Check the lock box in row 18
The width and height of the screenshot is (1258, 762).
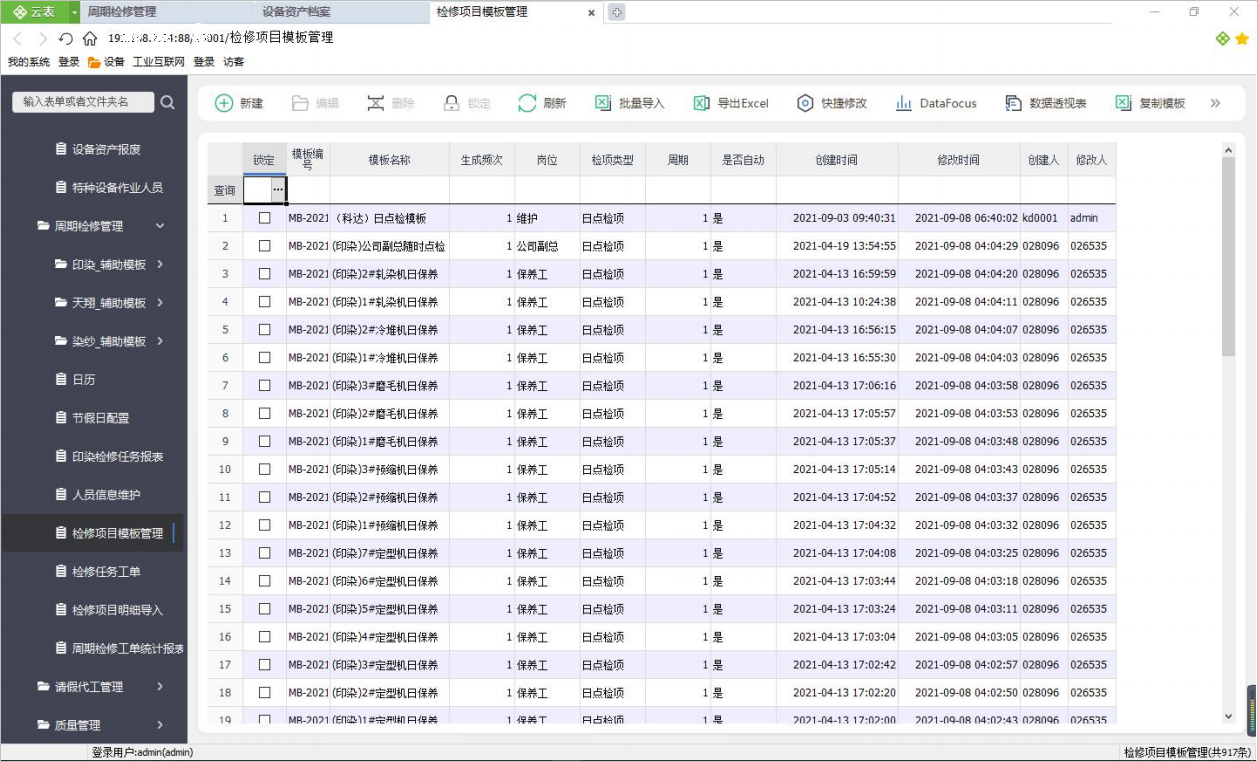265,692
